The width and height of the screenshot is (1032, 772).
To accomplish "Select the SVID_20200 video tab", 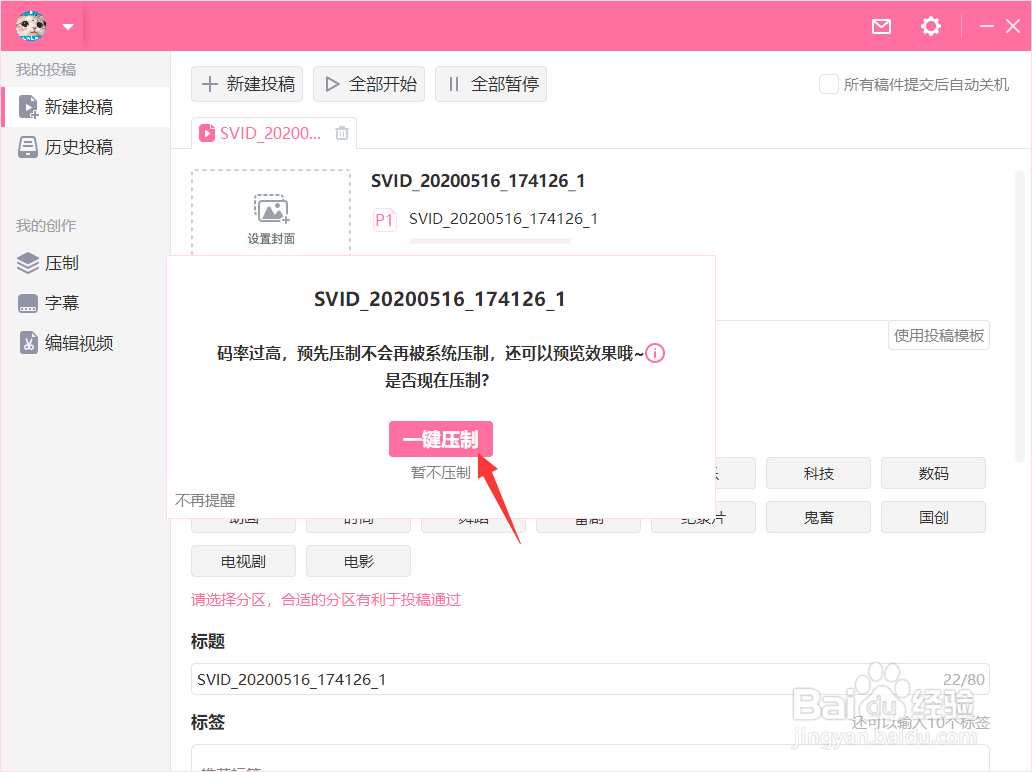I will point(270,132).
